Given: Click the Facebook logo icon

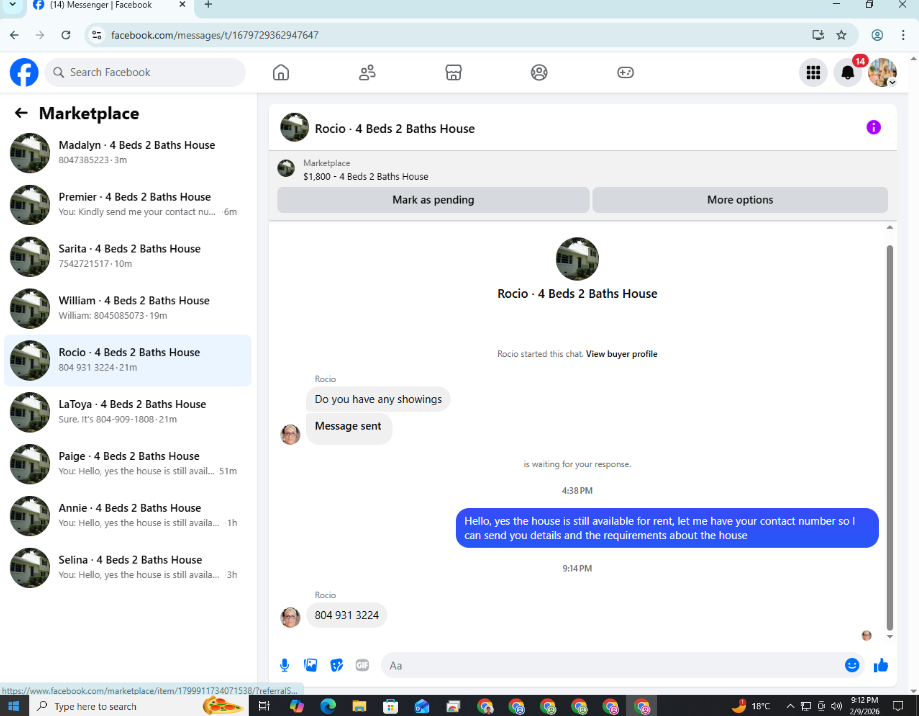Looking at the screenshot, I should tap(24, 73).
